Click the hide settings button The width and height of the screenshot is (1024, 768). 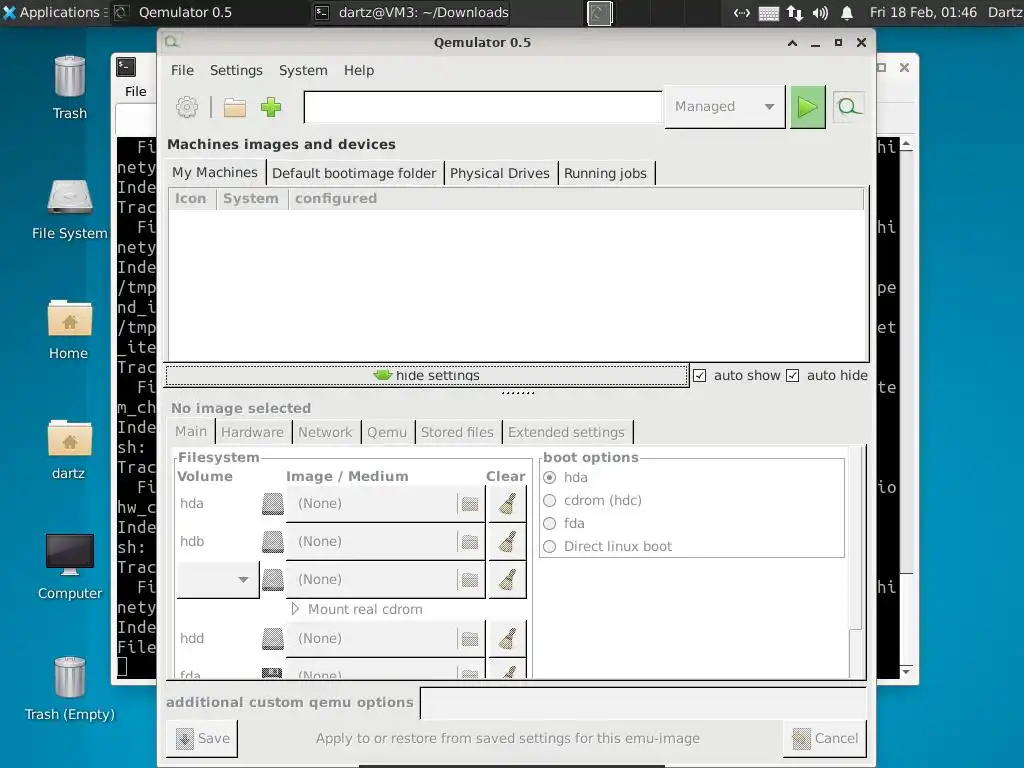[x=427, y=376]
